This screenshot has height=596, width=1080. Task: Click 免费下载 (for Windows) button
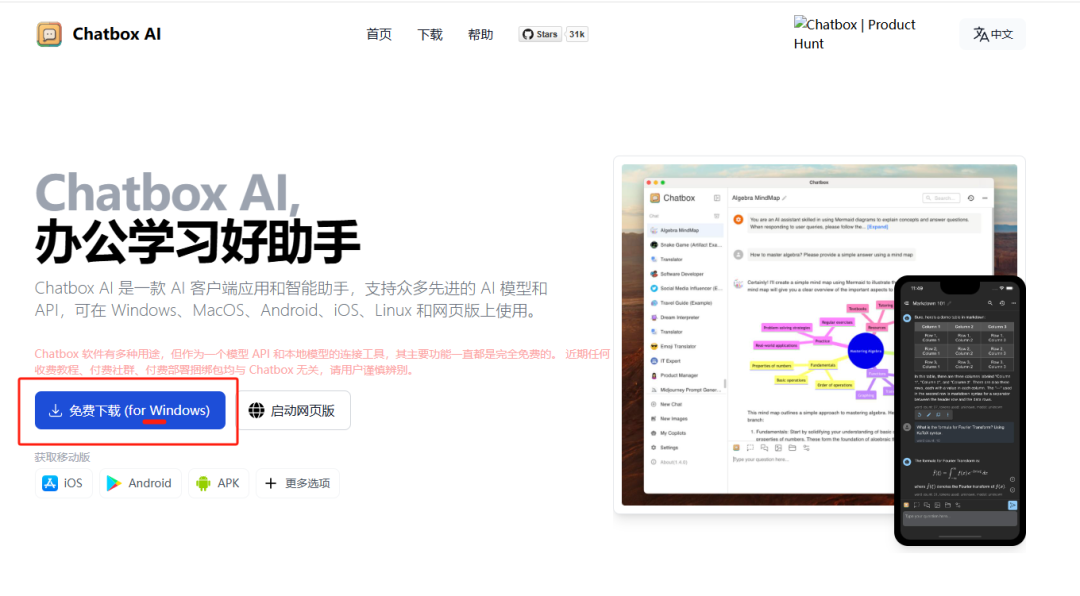[x=130, y=411]
